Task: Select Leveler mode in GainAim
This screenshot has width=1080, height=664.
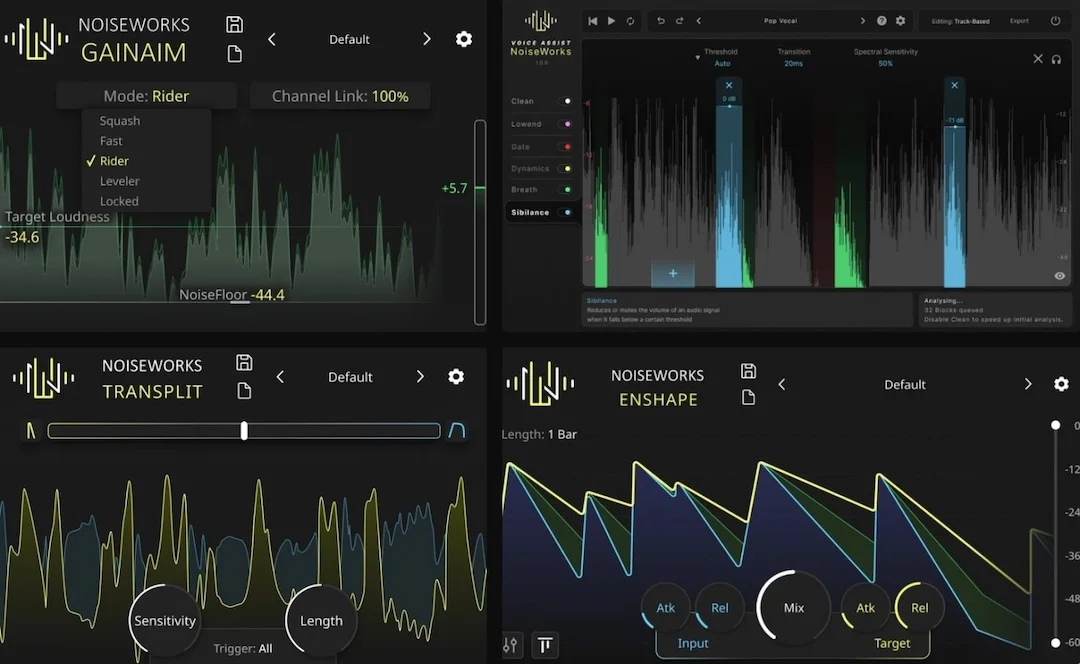Action: (119, 181)
